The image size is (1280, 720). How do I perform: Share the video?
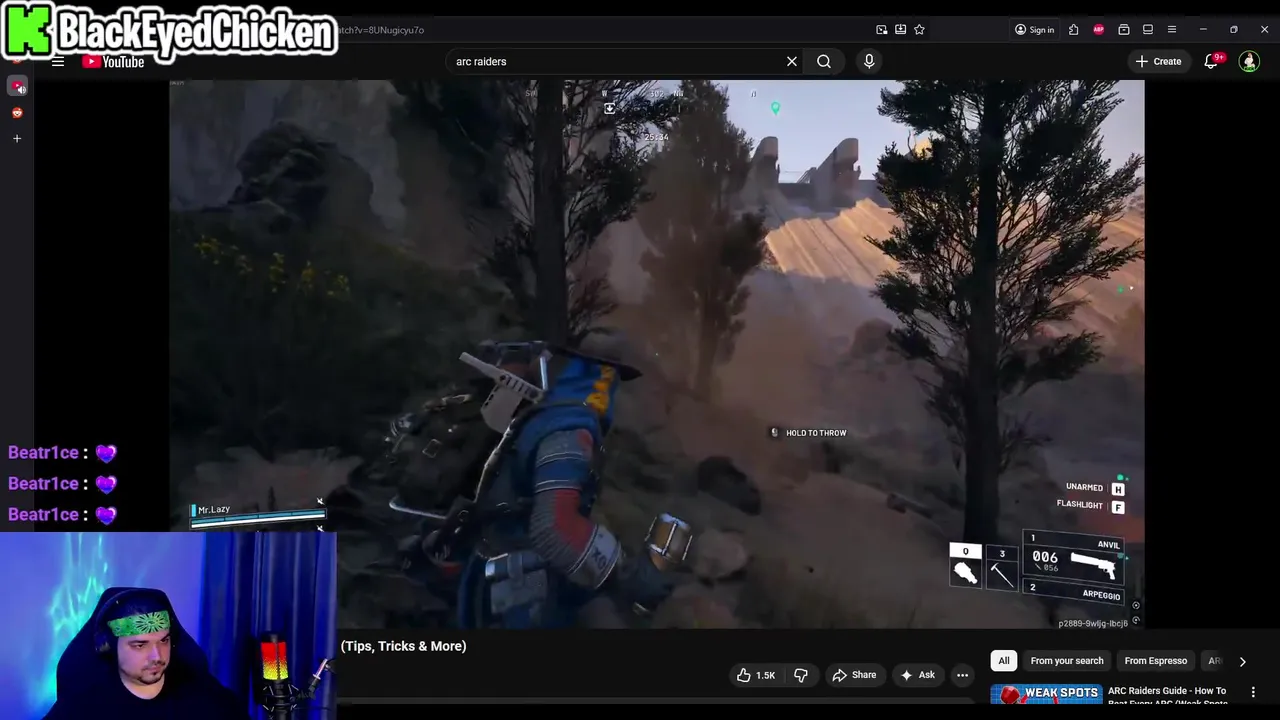[854, 675]
